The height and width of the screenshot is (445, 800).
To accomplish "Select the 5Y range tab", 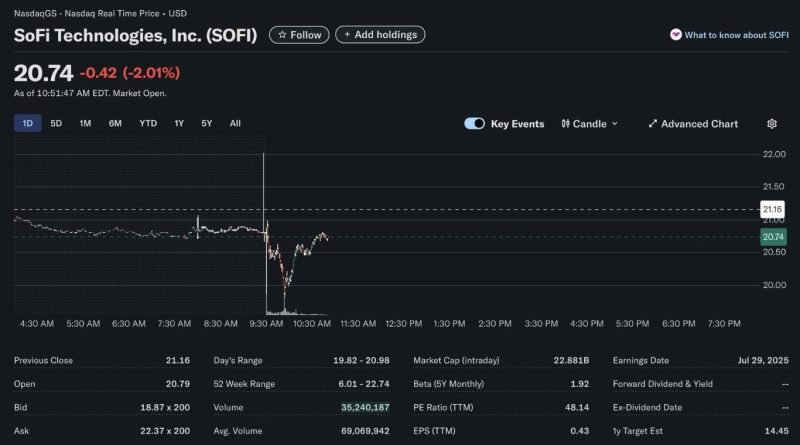I will pyautogui.click(x=207, y=123).
